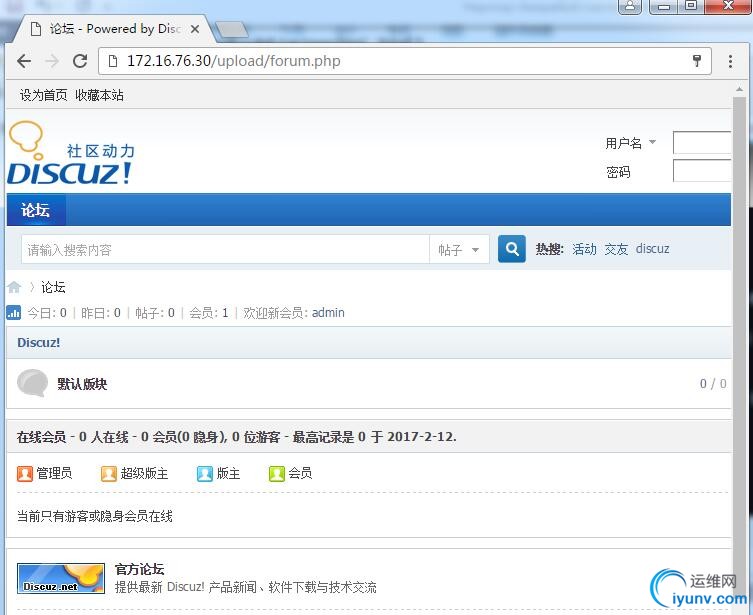Click the blue search magnifier button

(x=511, y=249)
